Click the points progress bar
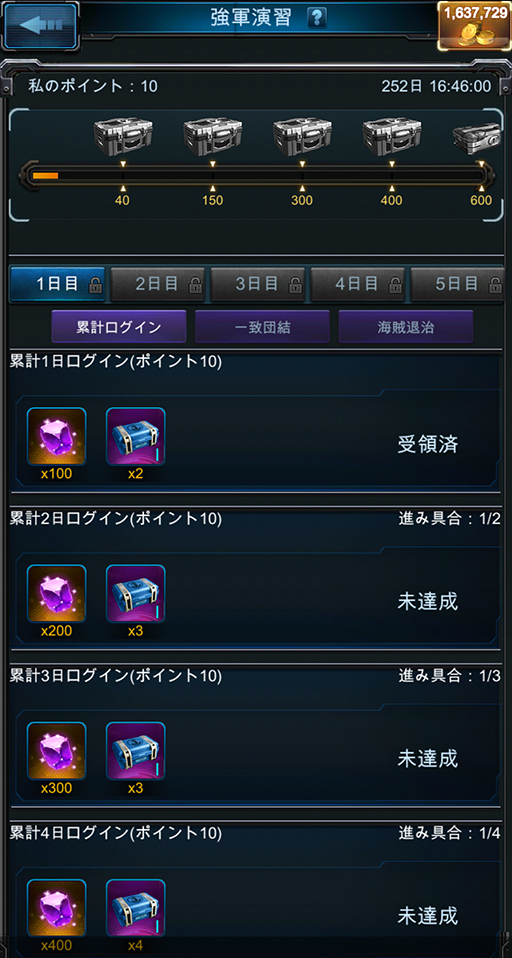The width and height of the screenshot is (512, 958). click(256, 176)
